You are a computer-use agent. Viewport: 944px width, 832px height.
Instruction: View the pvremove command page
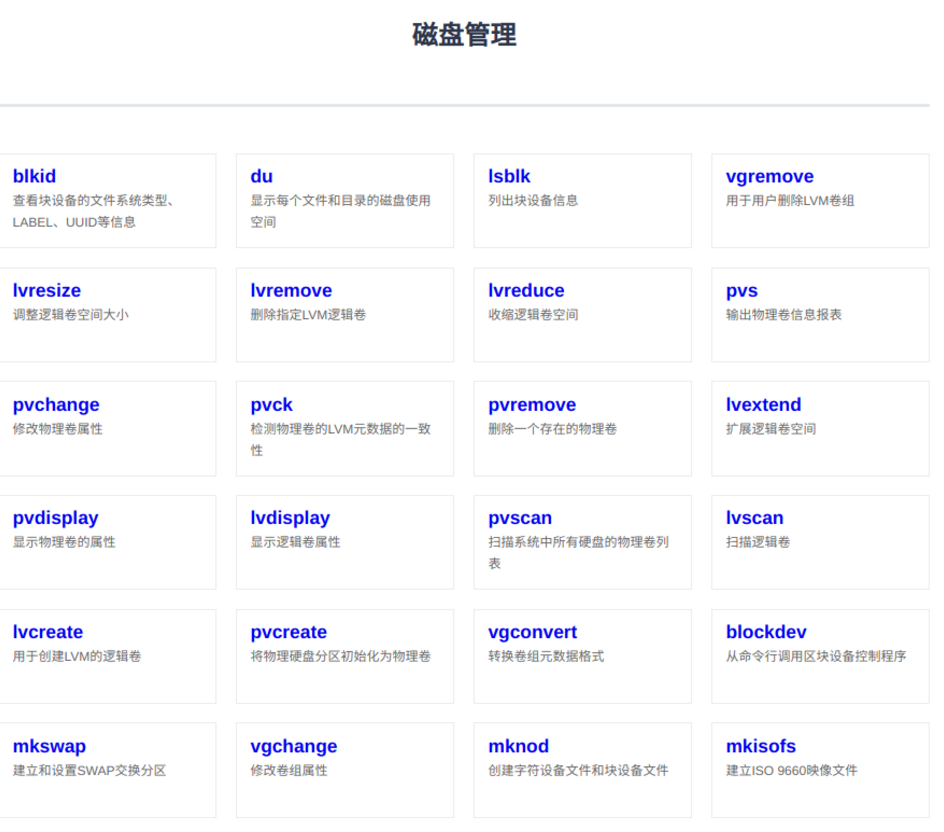point(531,405)
